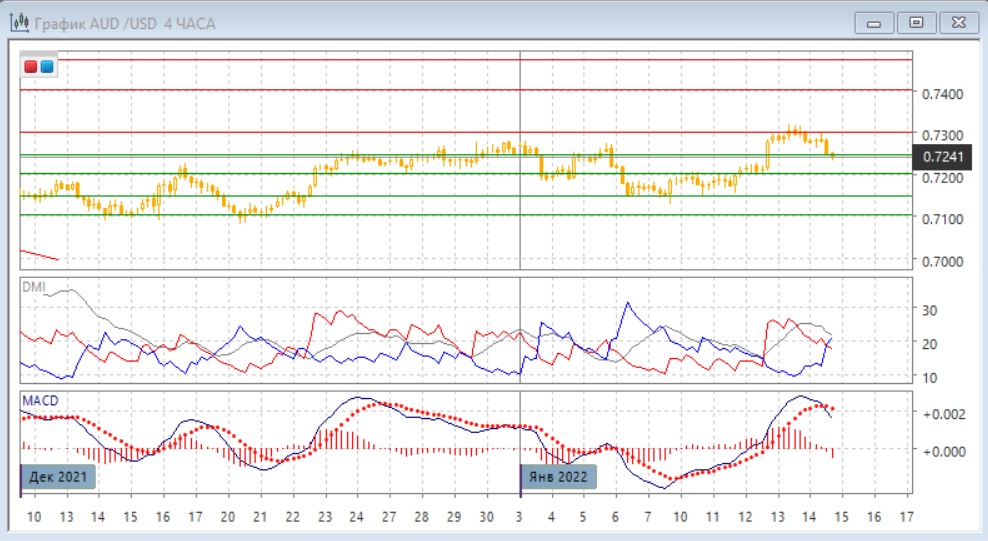Click the +0.002 value on MACD scale
Image resolution: width=988 pixels, height=541 pixels.
coord(943,413)
